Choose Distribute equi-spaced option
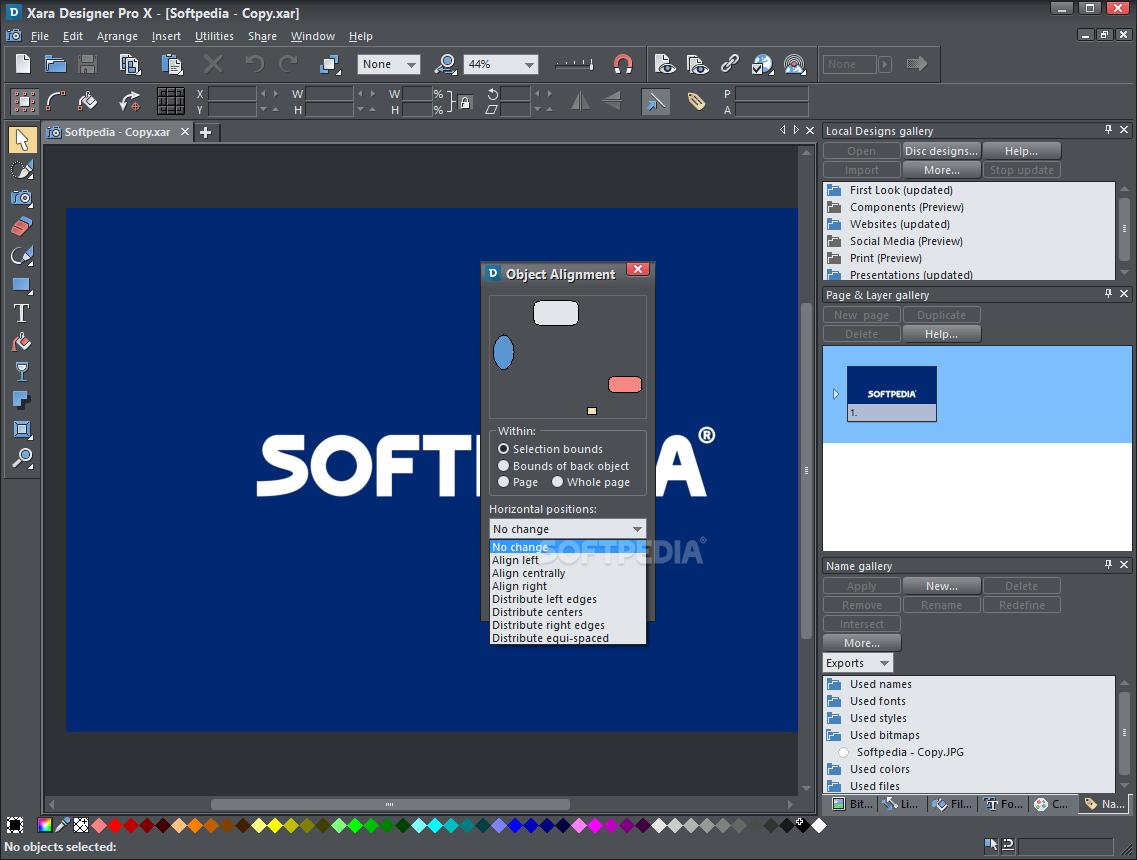The width and height of the screenshot is (1137, 860). 568,638
